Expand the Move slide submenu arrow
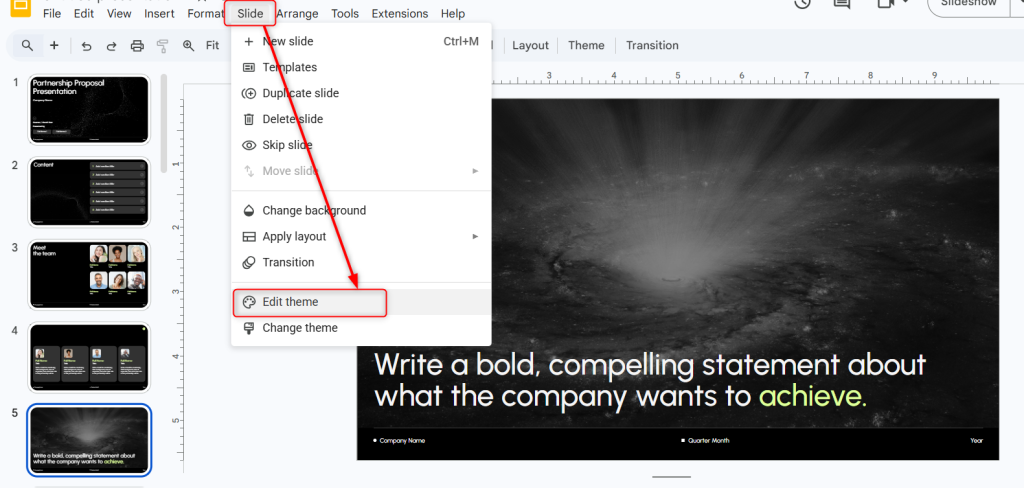The width and height of the screenshot is (1024, 488). click(475, 171)
